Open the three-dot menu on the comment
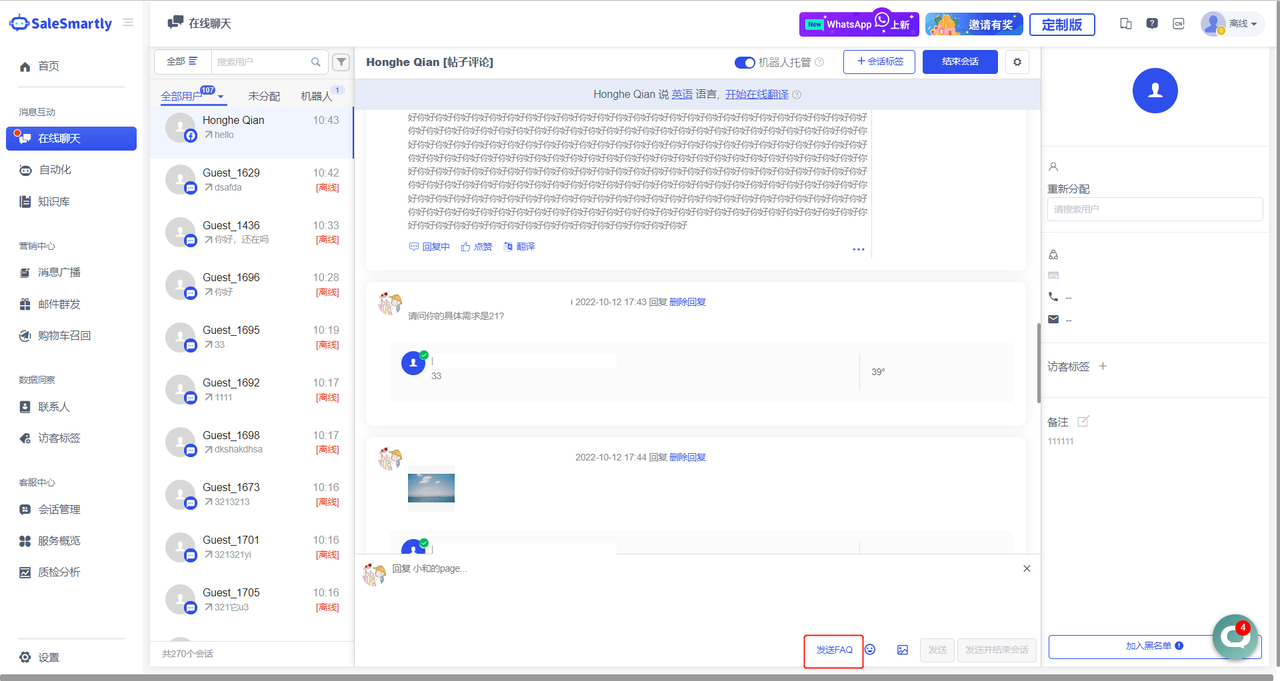Screen dimensions: 1280x681 pyautogui.click(x=858, y=249)
